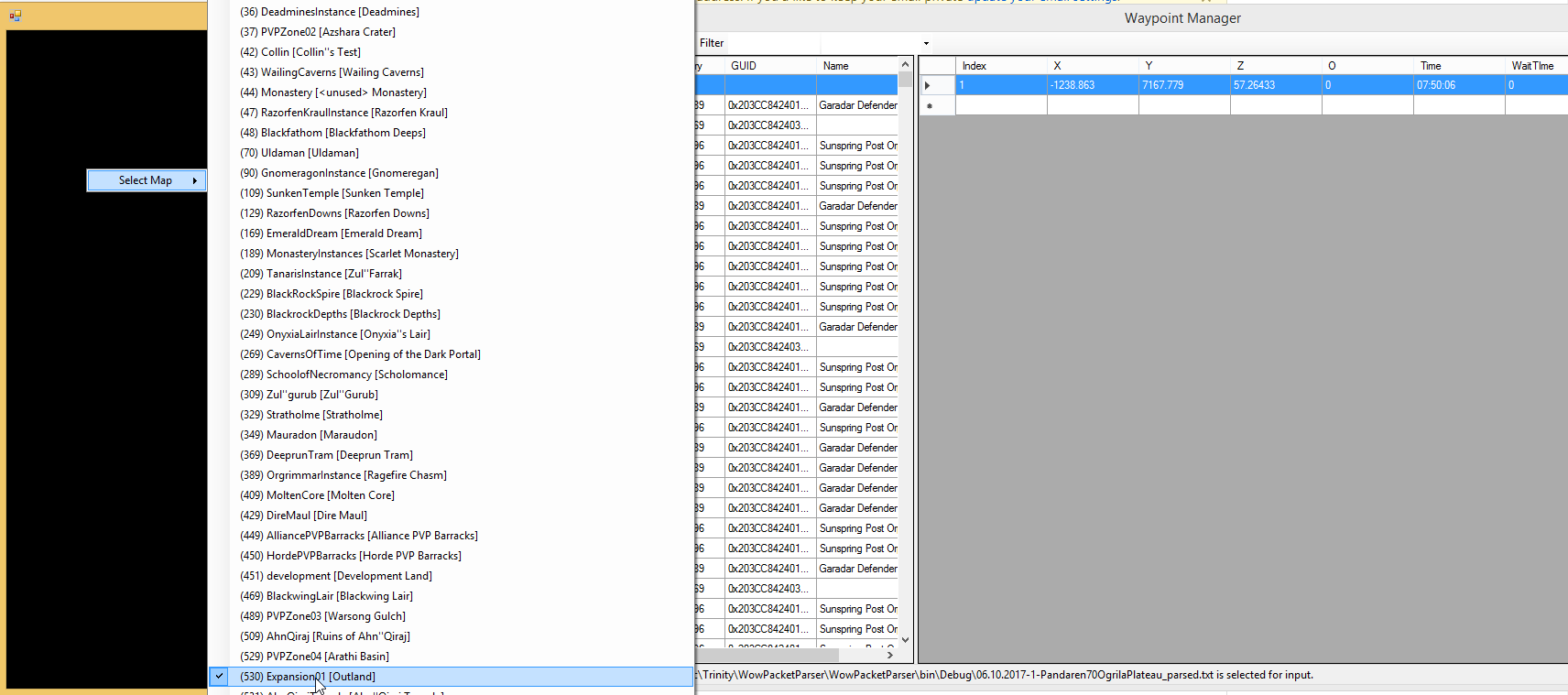Click the waypoint row selector arrow

(x=928, y=85)
